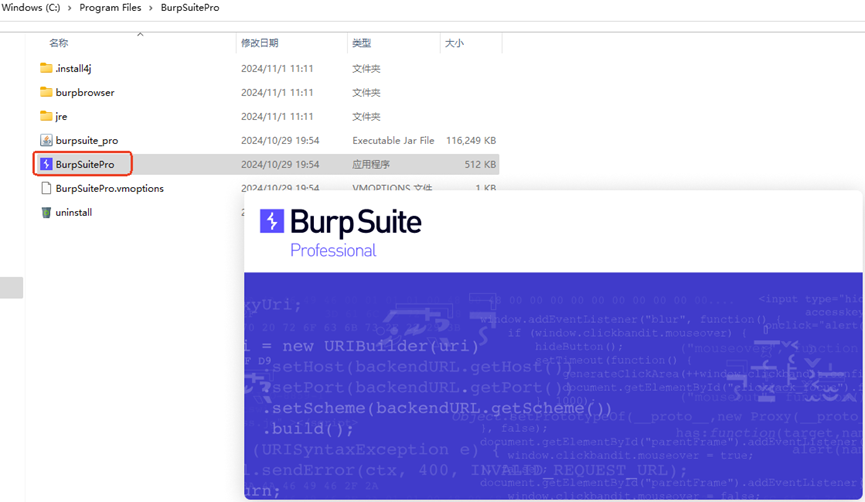
Task: Select the .install4j file name
Action: coord(73,68)
